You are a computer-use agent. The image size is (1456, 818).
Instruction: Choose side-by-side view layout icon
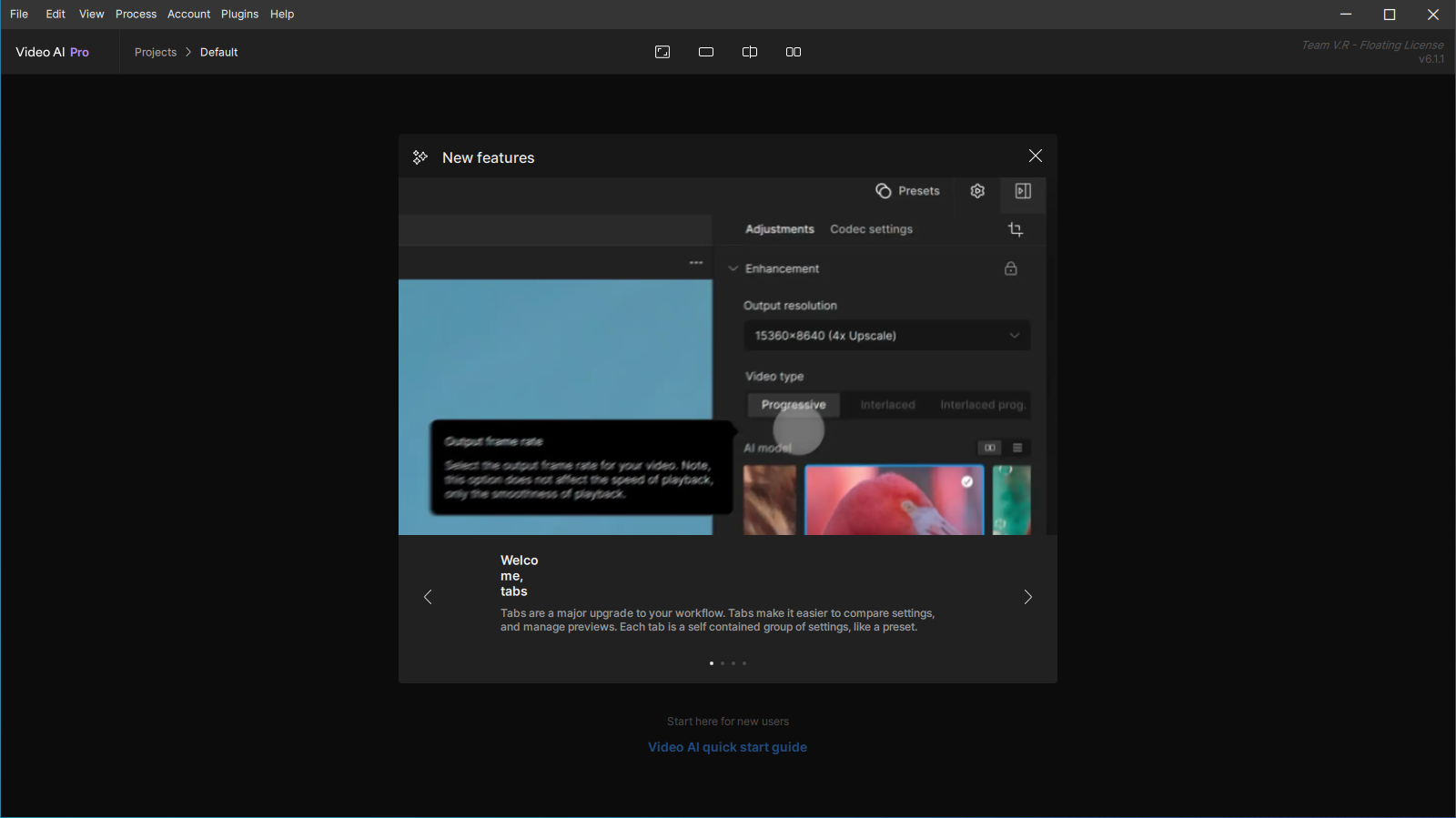(x=794, y=52)
